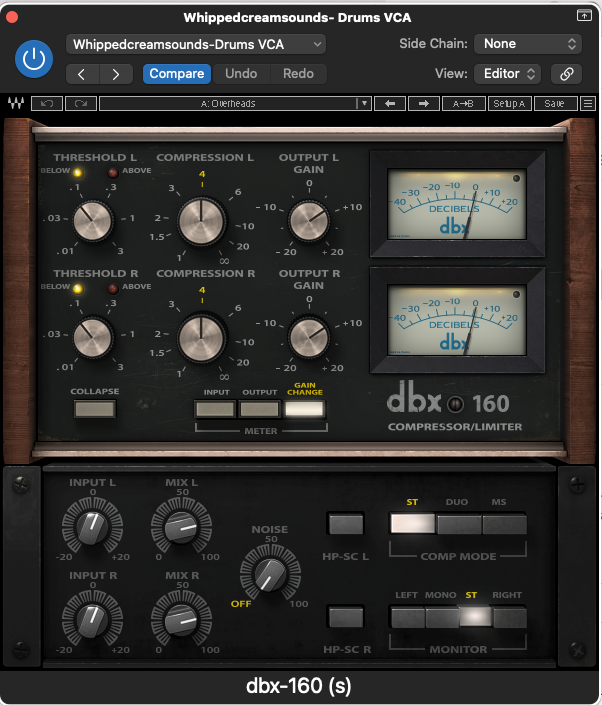Viewport: 602px width, 705px height.
Task: Load previous Waves preset with left arrow
Action: (390, 104)
